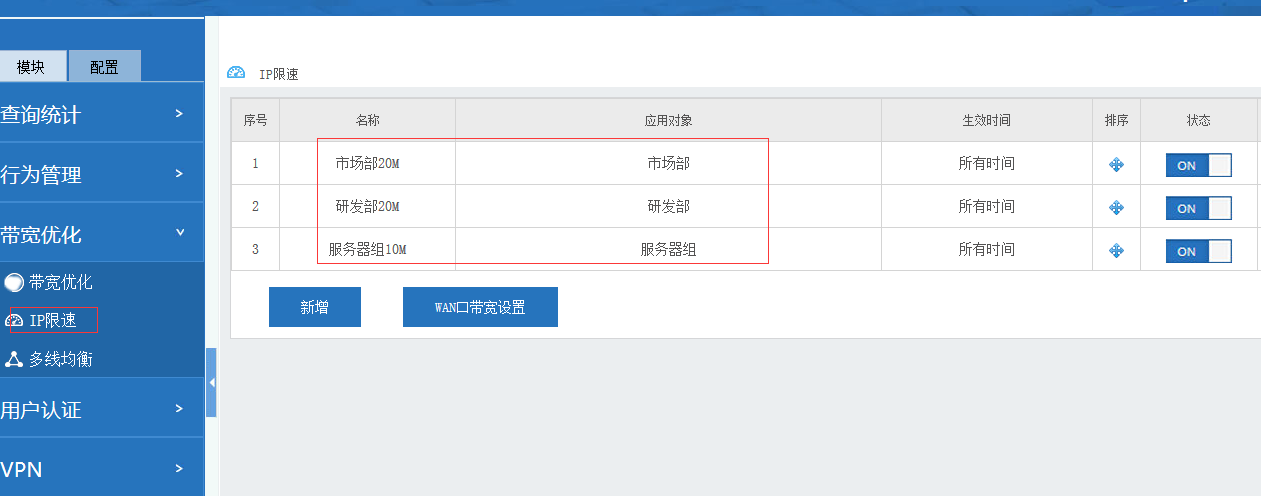Click the sort move icon for 市场部20M

point(1116,165)
